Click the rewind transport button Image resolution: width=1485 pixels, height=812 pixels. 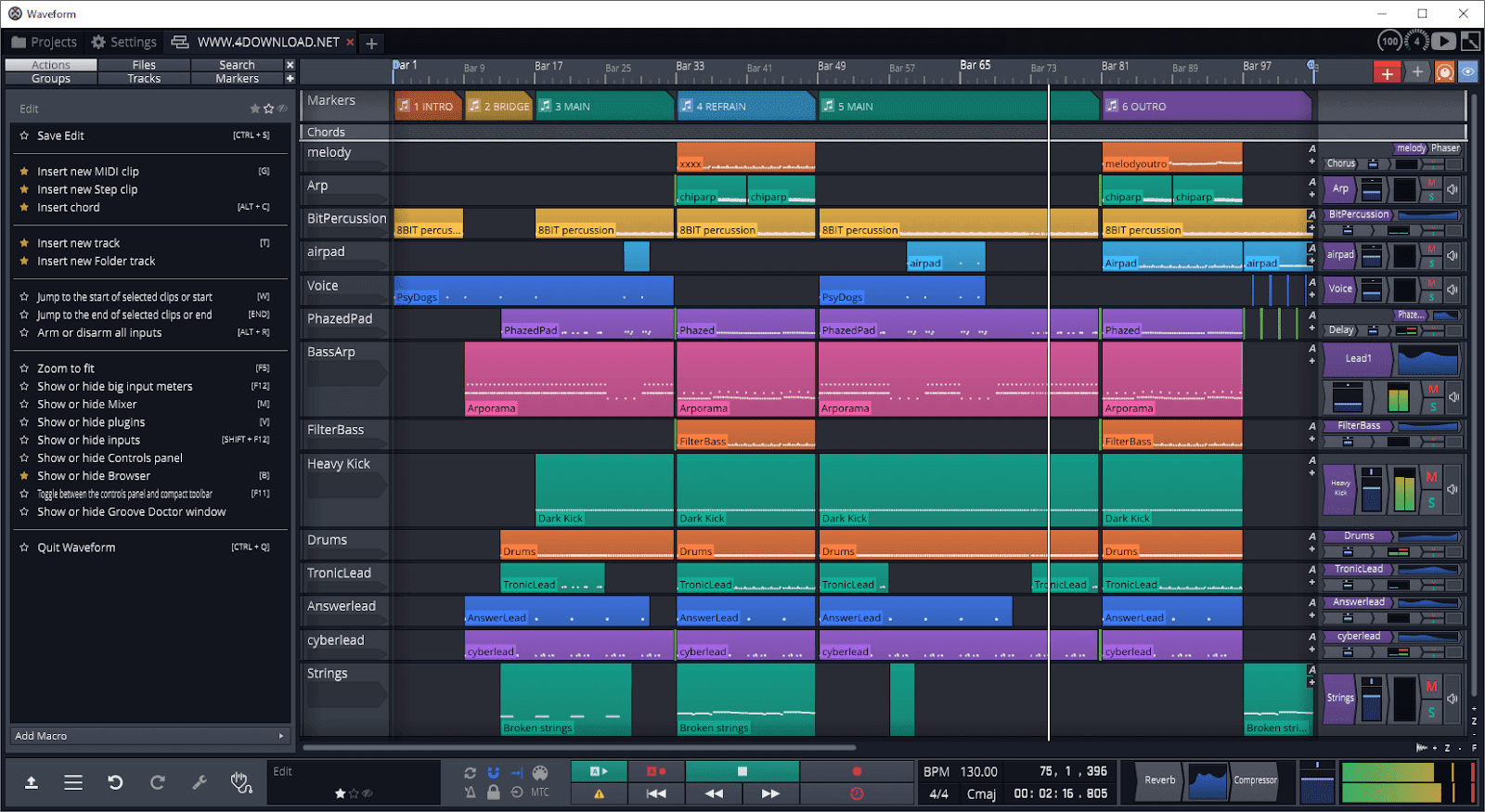click(714, 793)
